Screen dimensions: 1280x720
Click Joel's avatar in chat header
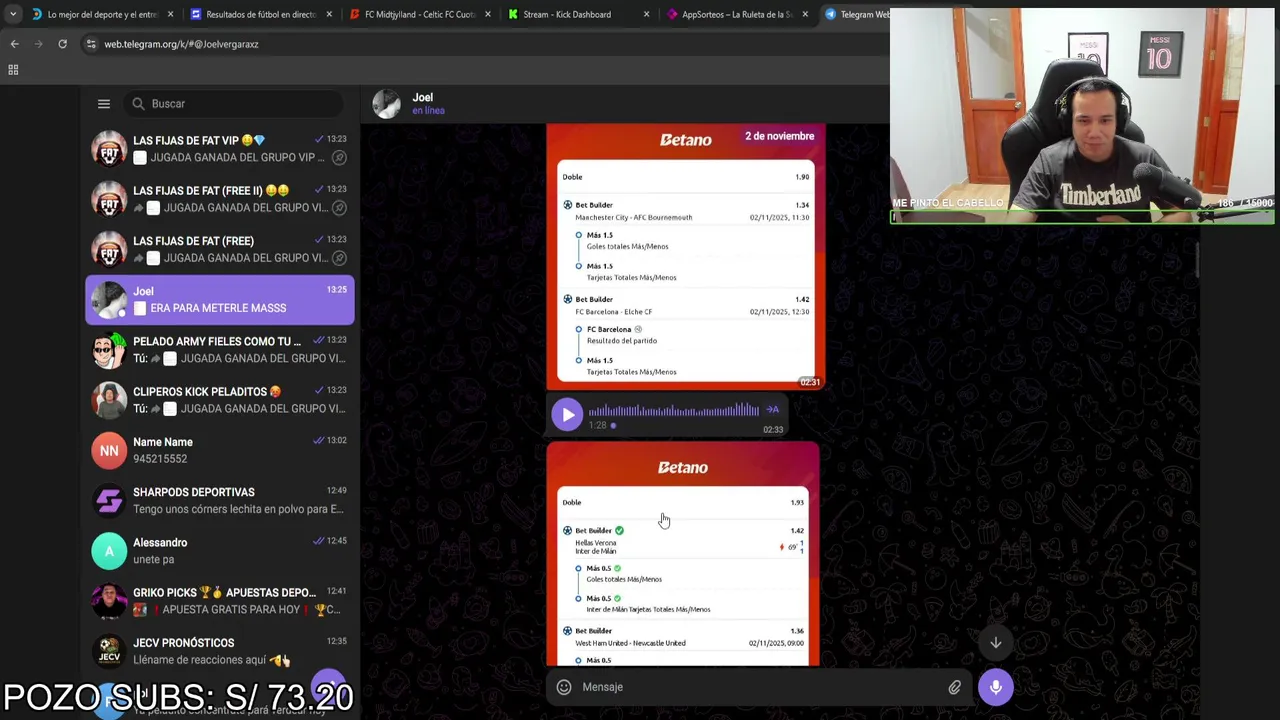click(x=387, y=103)
